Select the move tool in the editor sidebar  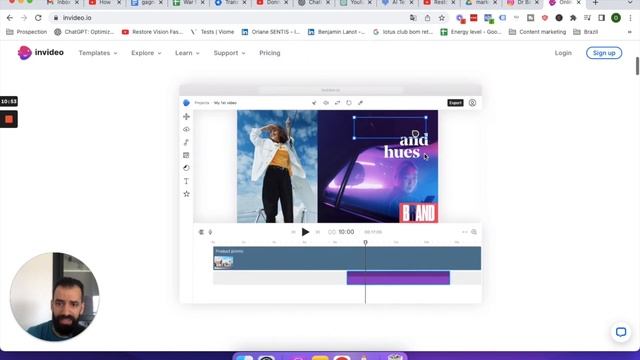coord(186,117)
